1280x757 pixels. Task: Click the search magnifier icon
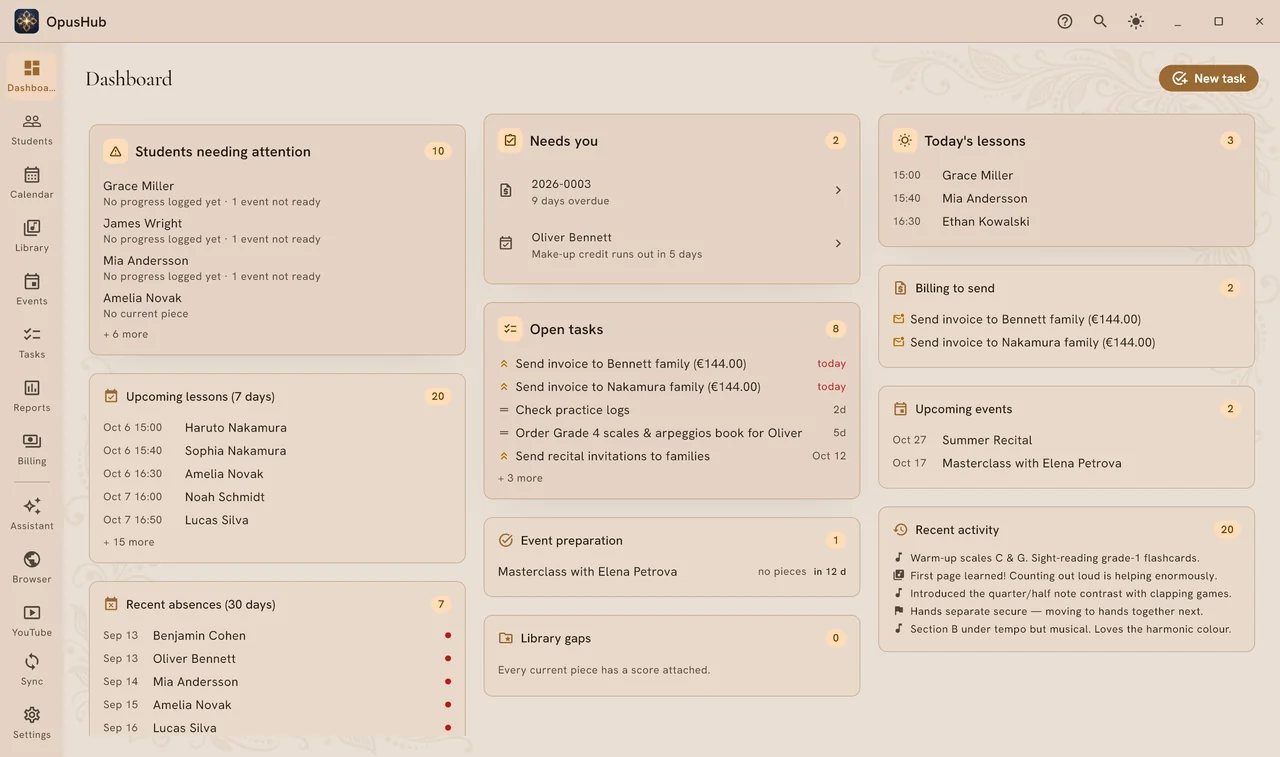pos(1100,21)
